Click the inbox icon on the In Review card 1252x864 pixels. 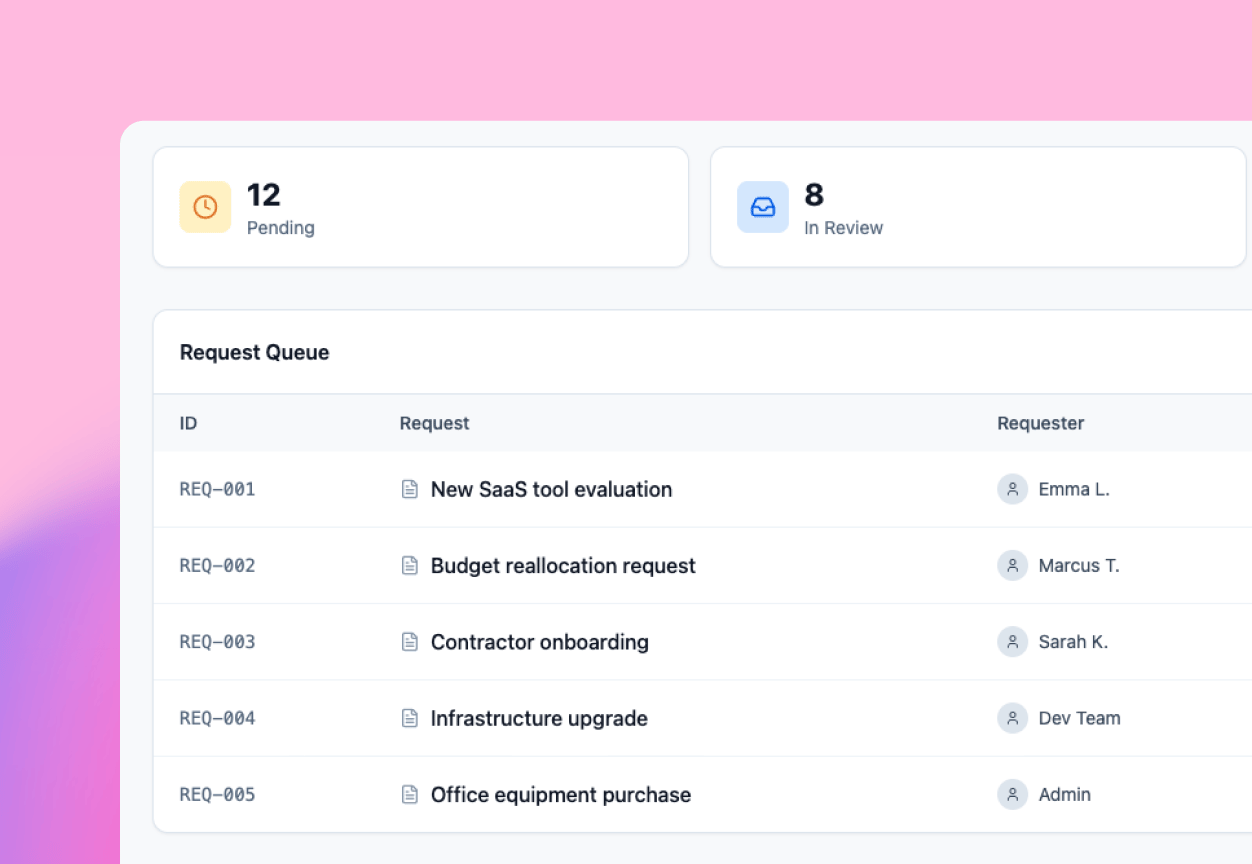762,207
